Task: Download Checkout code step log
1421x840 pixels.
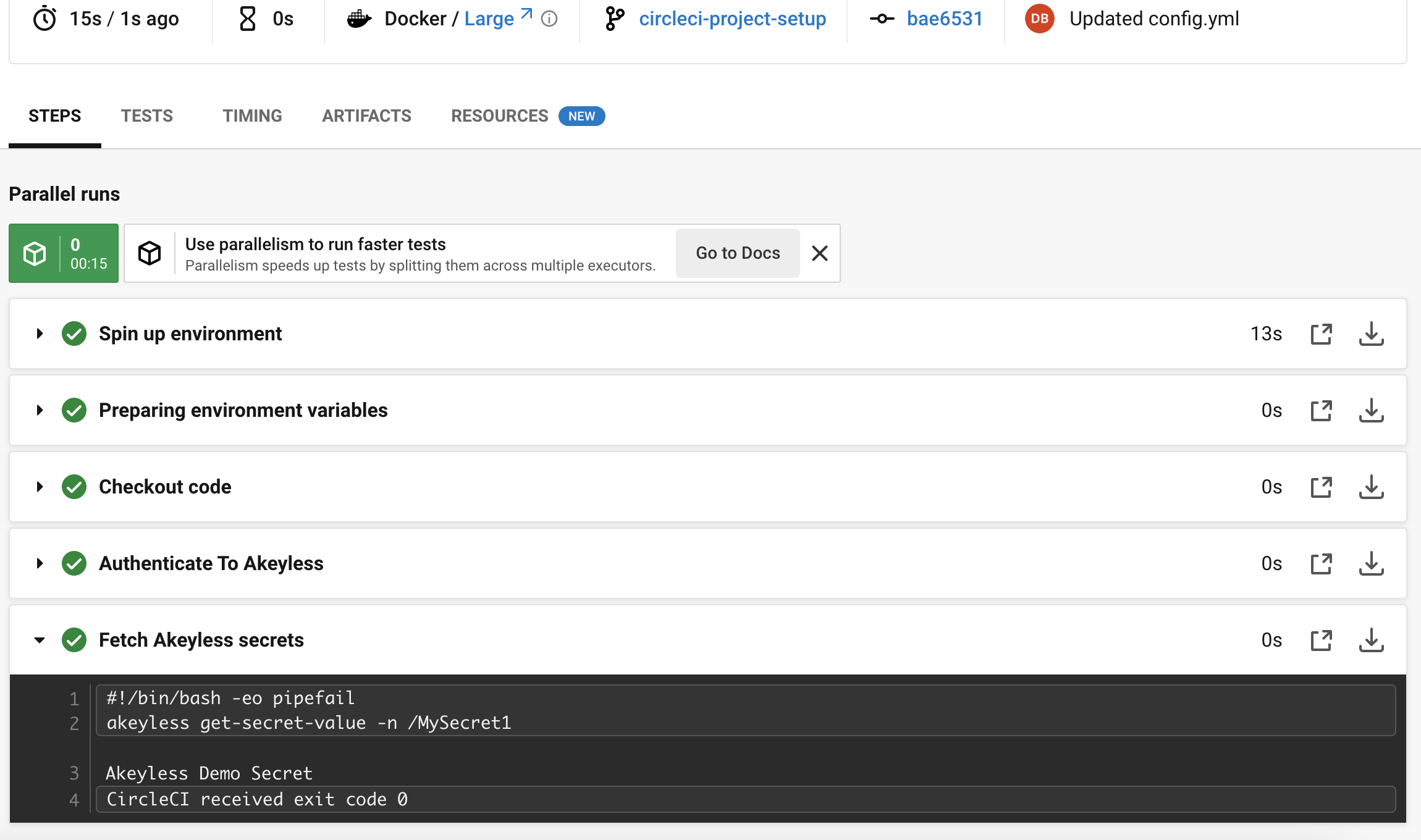Action: [x=1371, y=487]
